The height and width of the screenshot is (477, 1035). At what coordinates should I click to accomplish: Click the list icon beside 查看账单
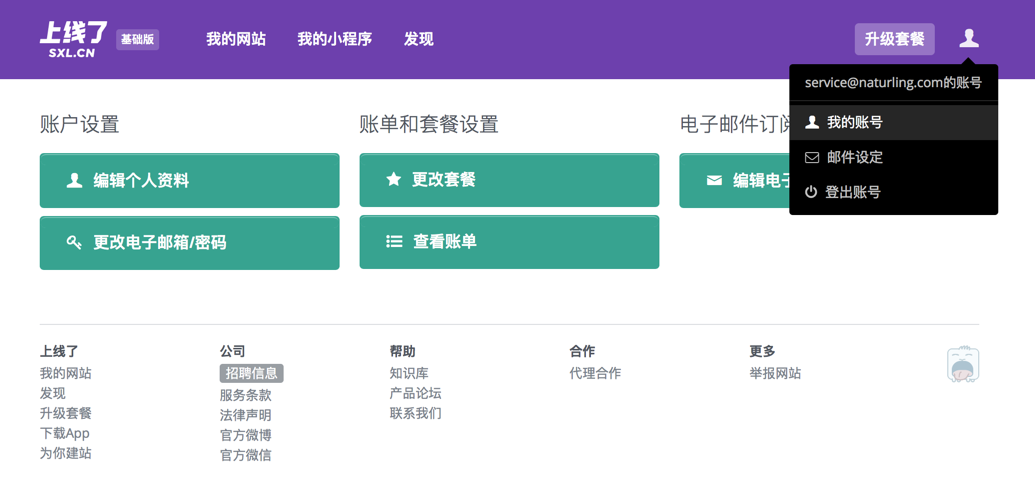pos(394,242)
